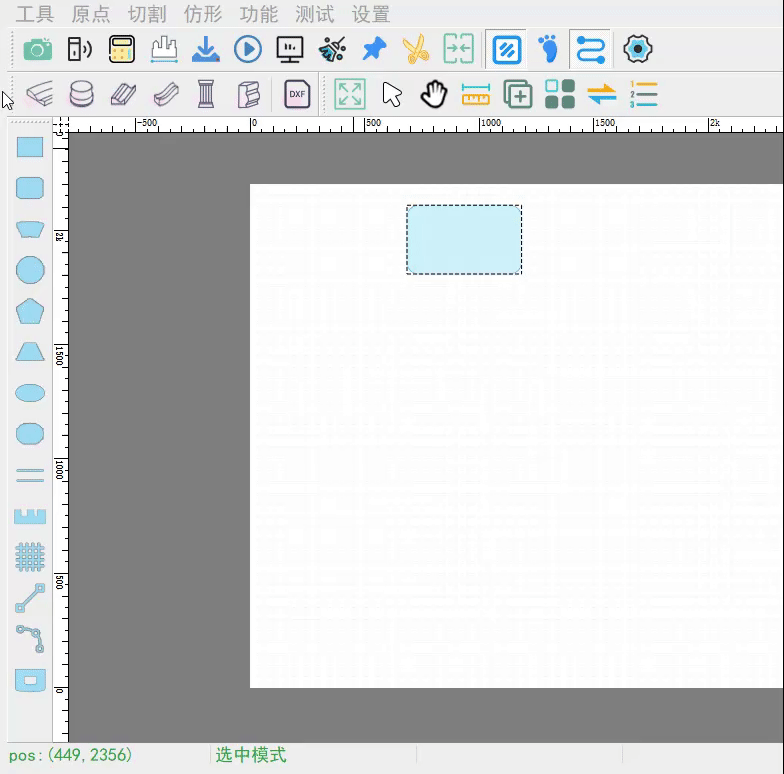The width and height of the screenshot is (784, 774).
Task: Select the yellow scissors cut tool
Action: pyautogui.click(x=415, y=49)
